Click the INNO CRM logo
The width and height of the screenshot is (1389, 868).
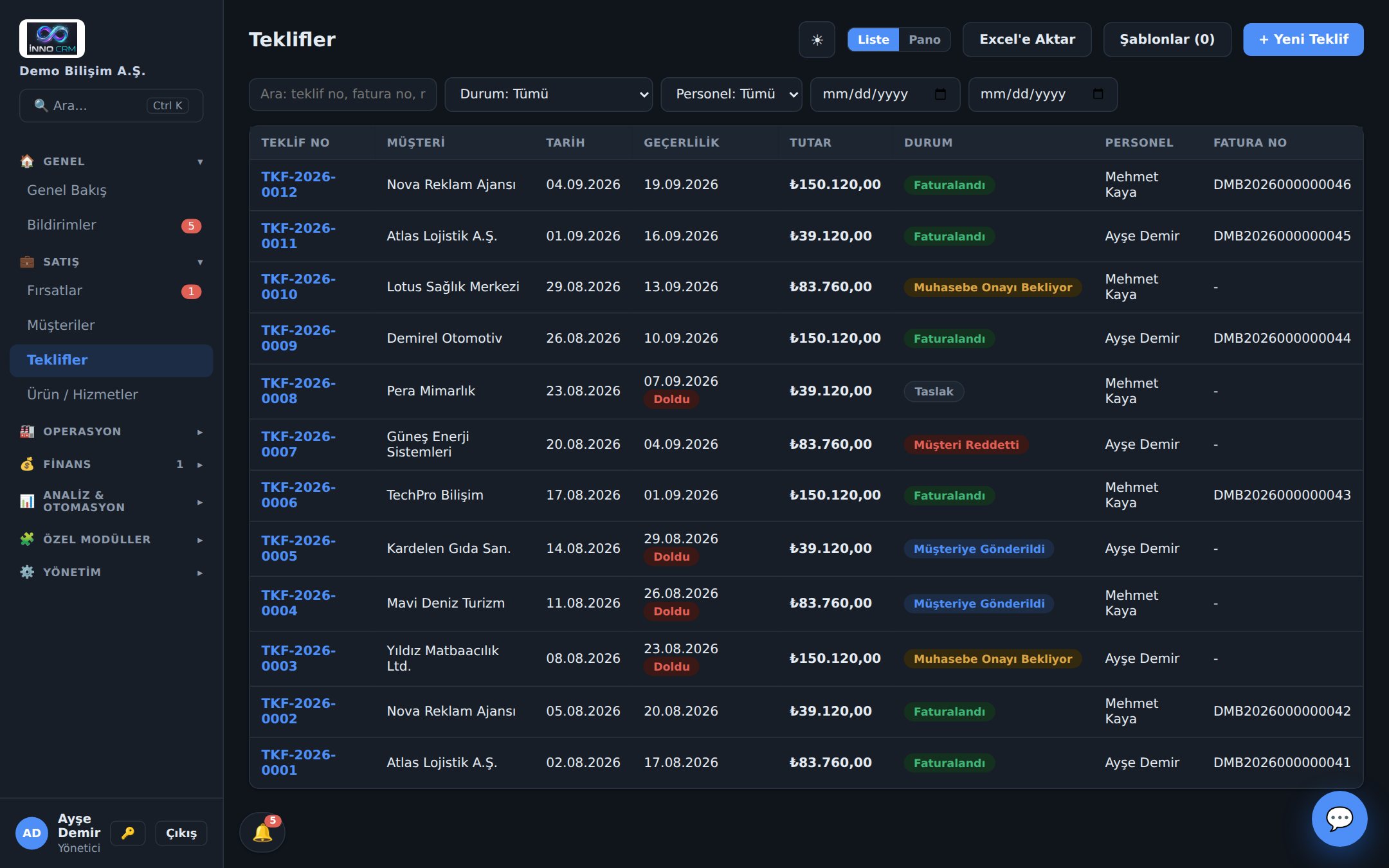coord(52,38)
